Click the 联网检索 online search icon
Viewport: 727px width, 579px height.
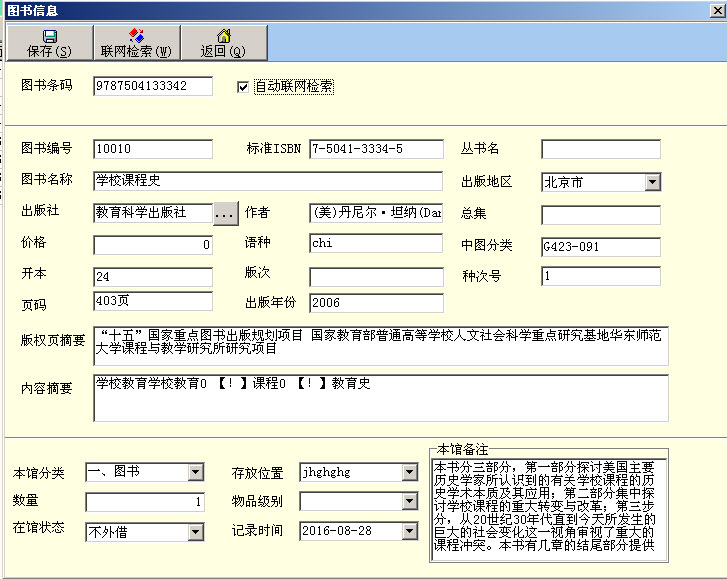pyautogui.click(x=136, y=36)
